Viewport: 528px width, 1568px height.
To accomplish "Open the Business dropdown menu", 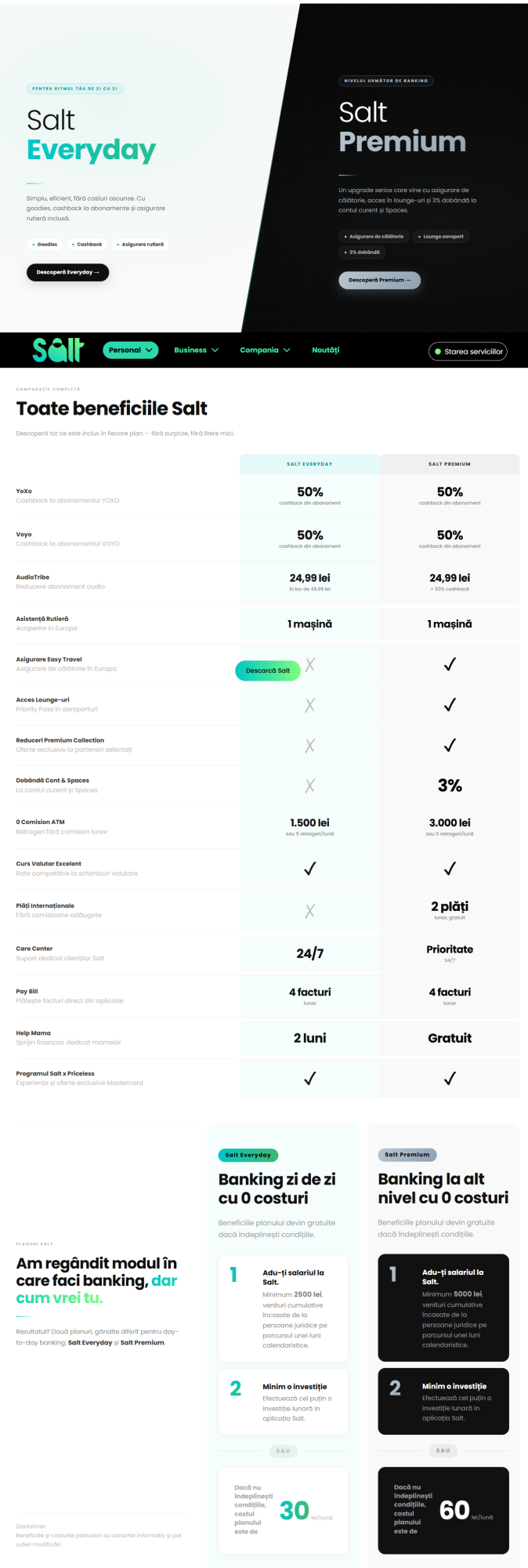I will (196, 350).
